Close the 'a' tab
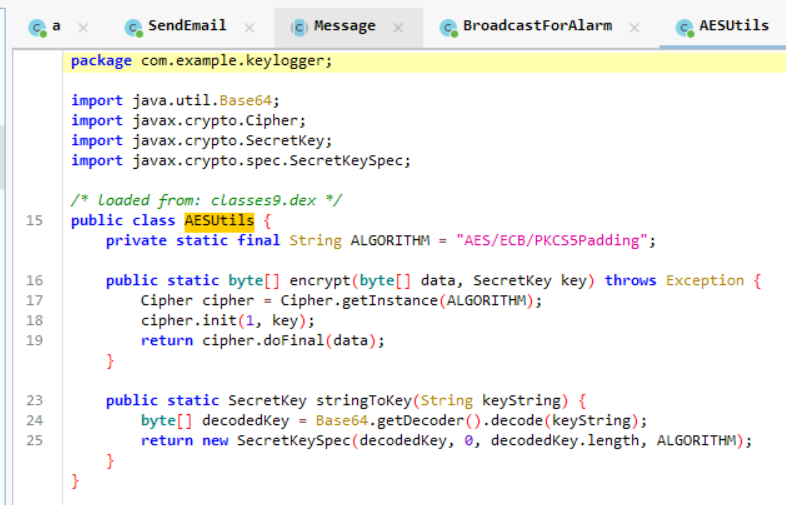The width and height of the screenshot is (786, 505). click(83, 28)
